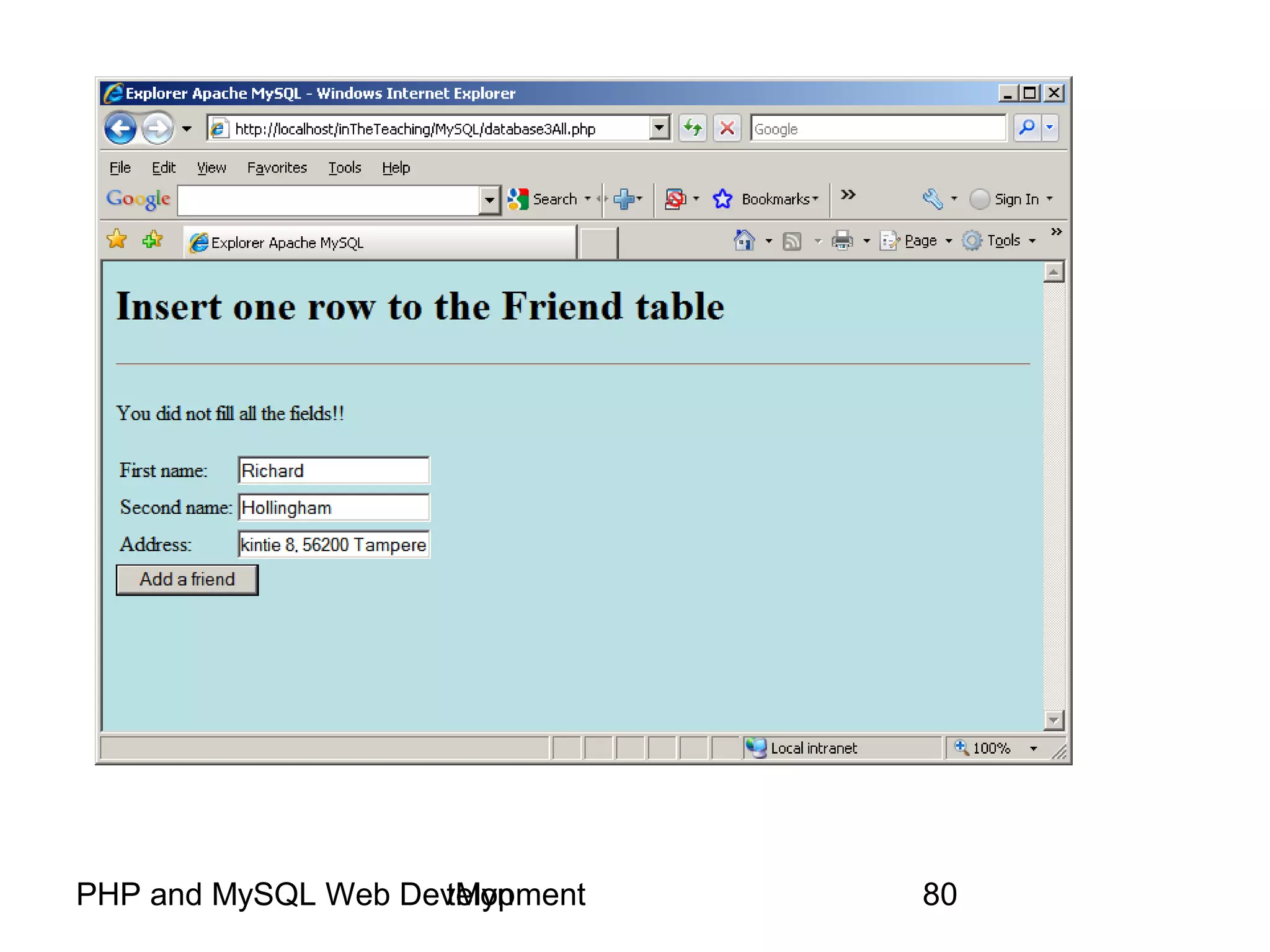
Task: Open the gear Tools menu in command bar
Action: click(998, 240)
